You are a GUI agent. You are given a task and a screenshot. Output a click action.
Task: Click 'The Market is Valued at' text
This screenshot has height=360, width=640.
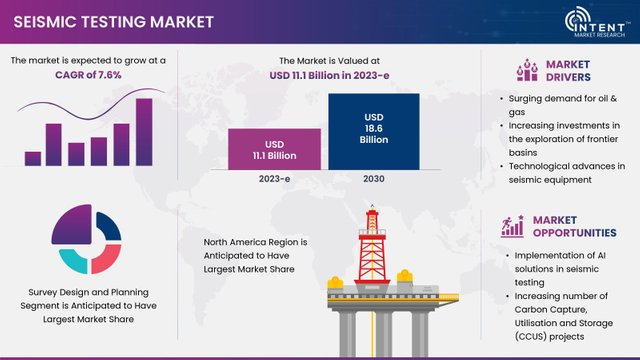329,61
